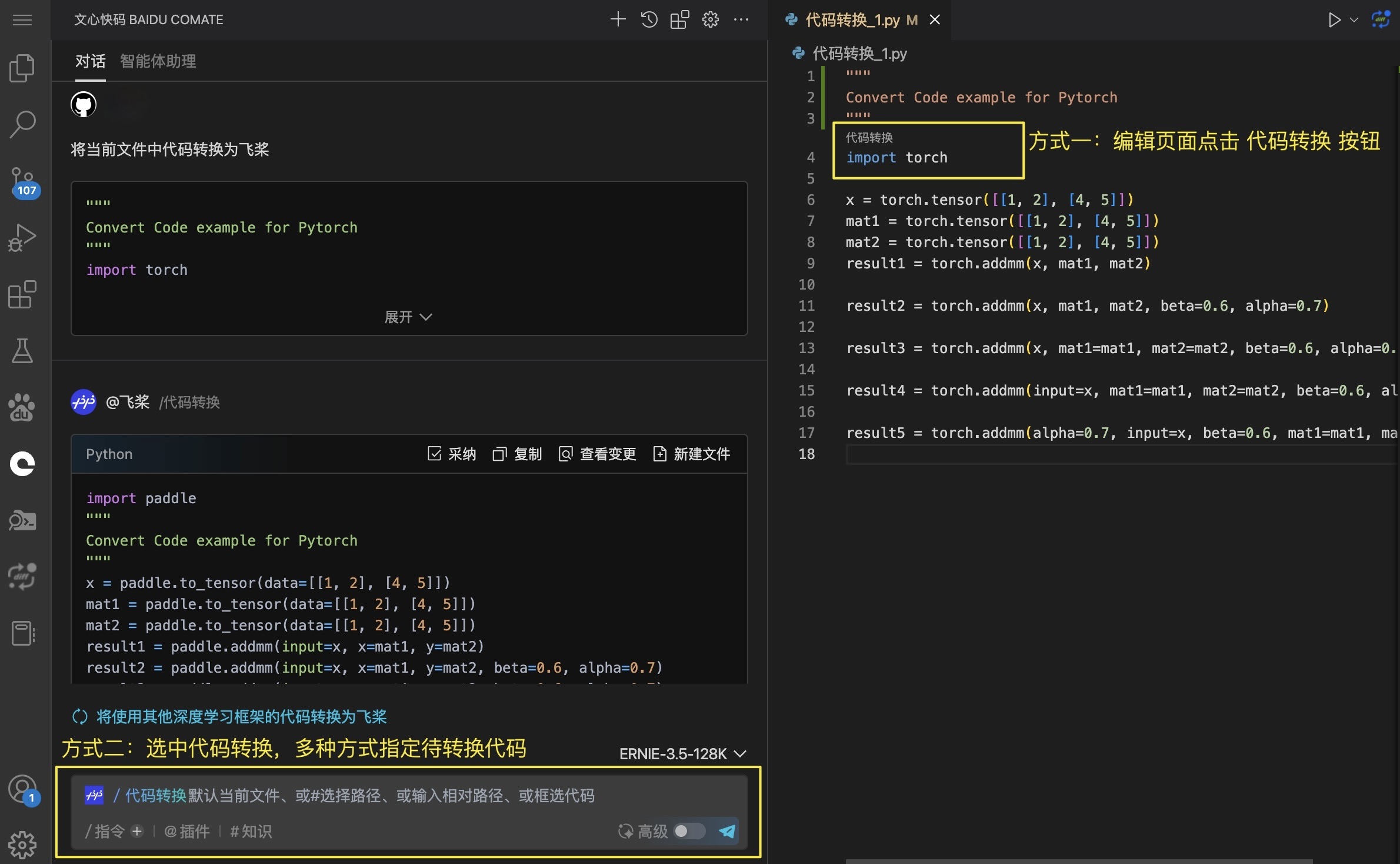This screenshot has height=864, width=1400.
Task: Open the run button dropdown arrow
Action: pos(1354,20)
